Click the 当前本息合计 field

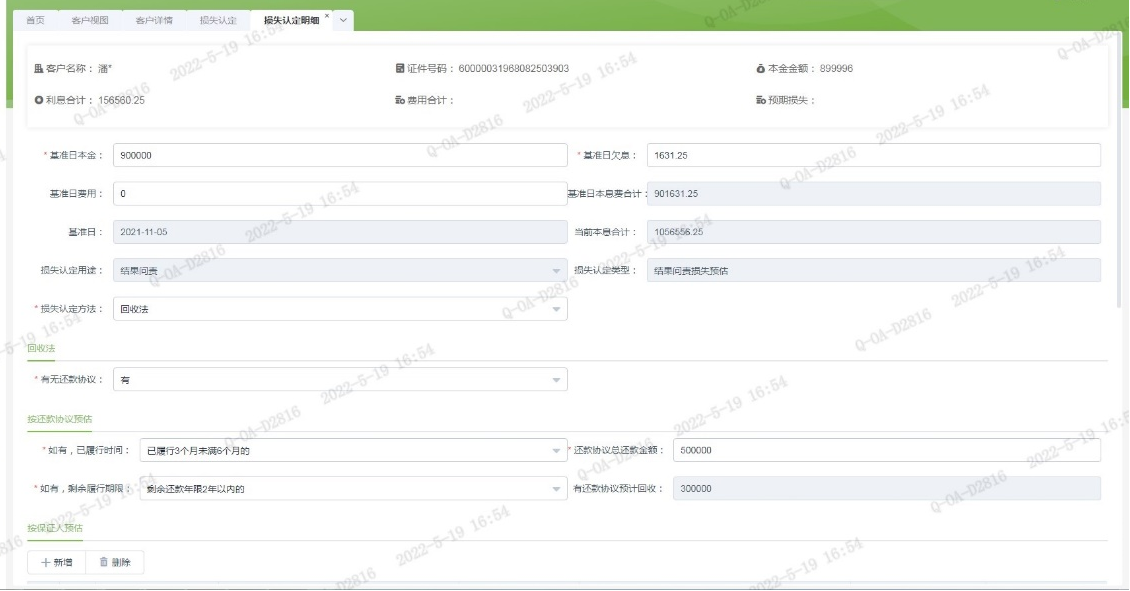pos(873,232)
